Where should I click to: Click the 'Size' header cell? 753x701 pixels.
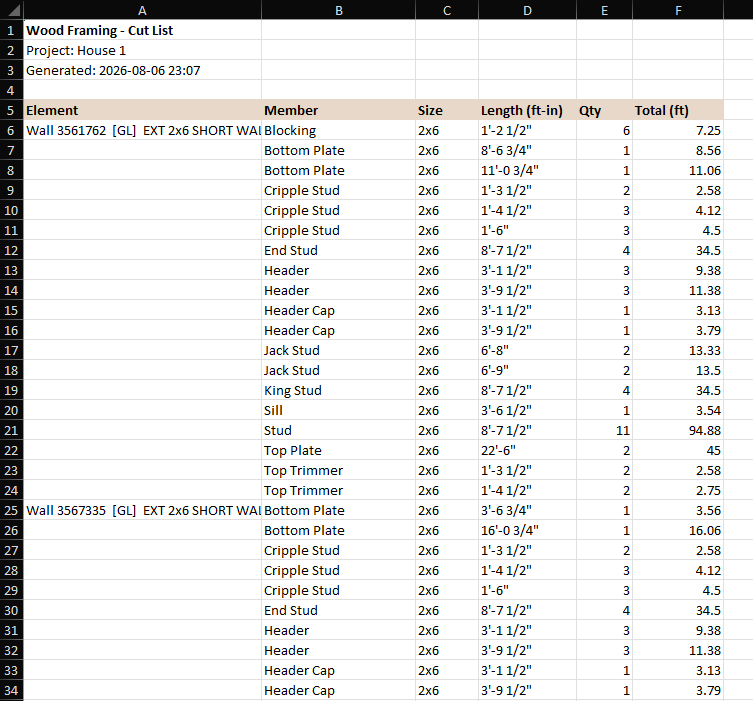point(447,110)
